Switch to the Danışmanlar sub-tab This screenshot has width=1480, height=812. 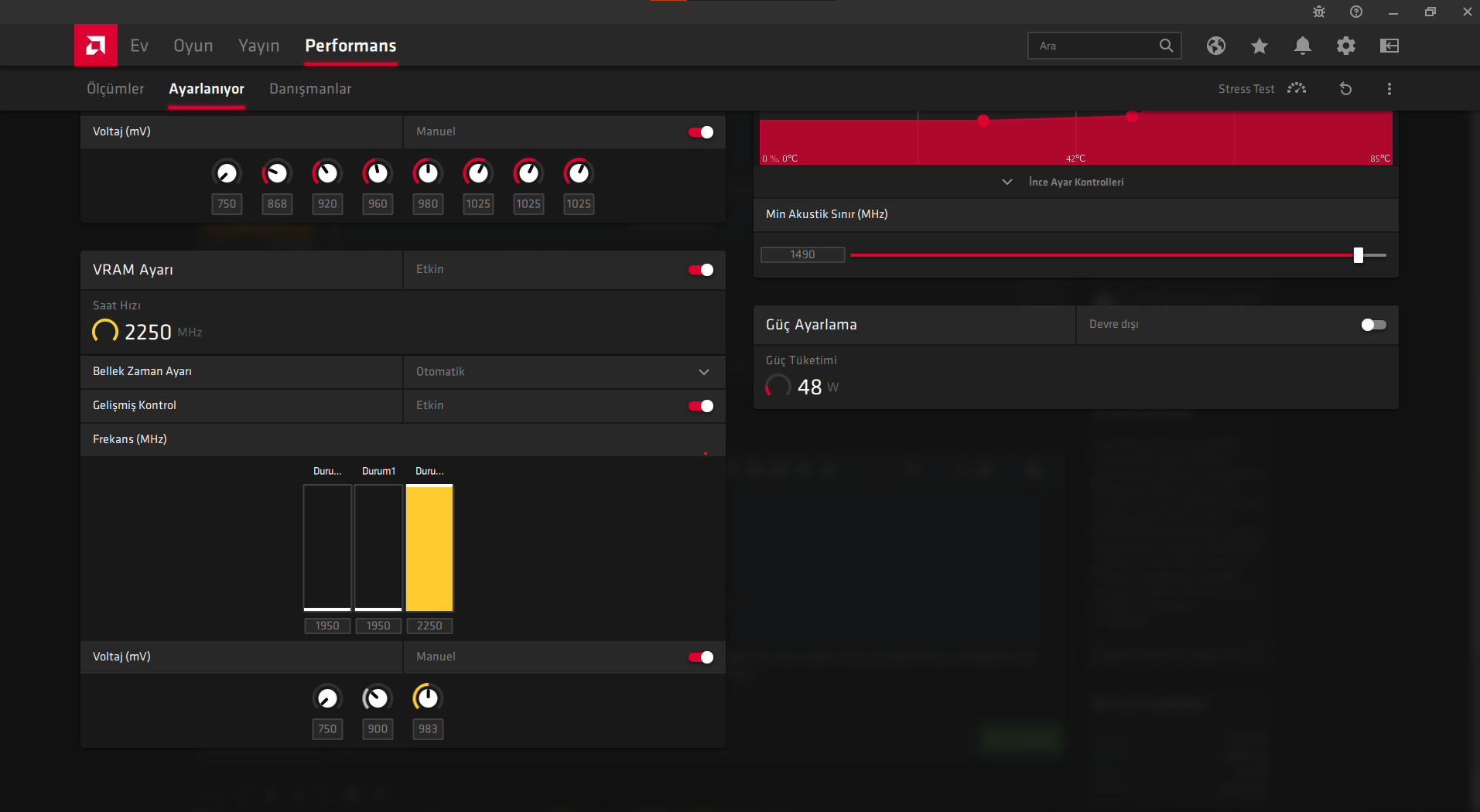310,89
